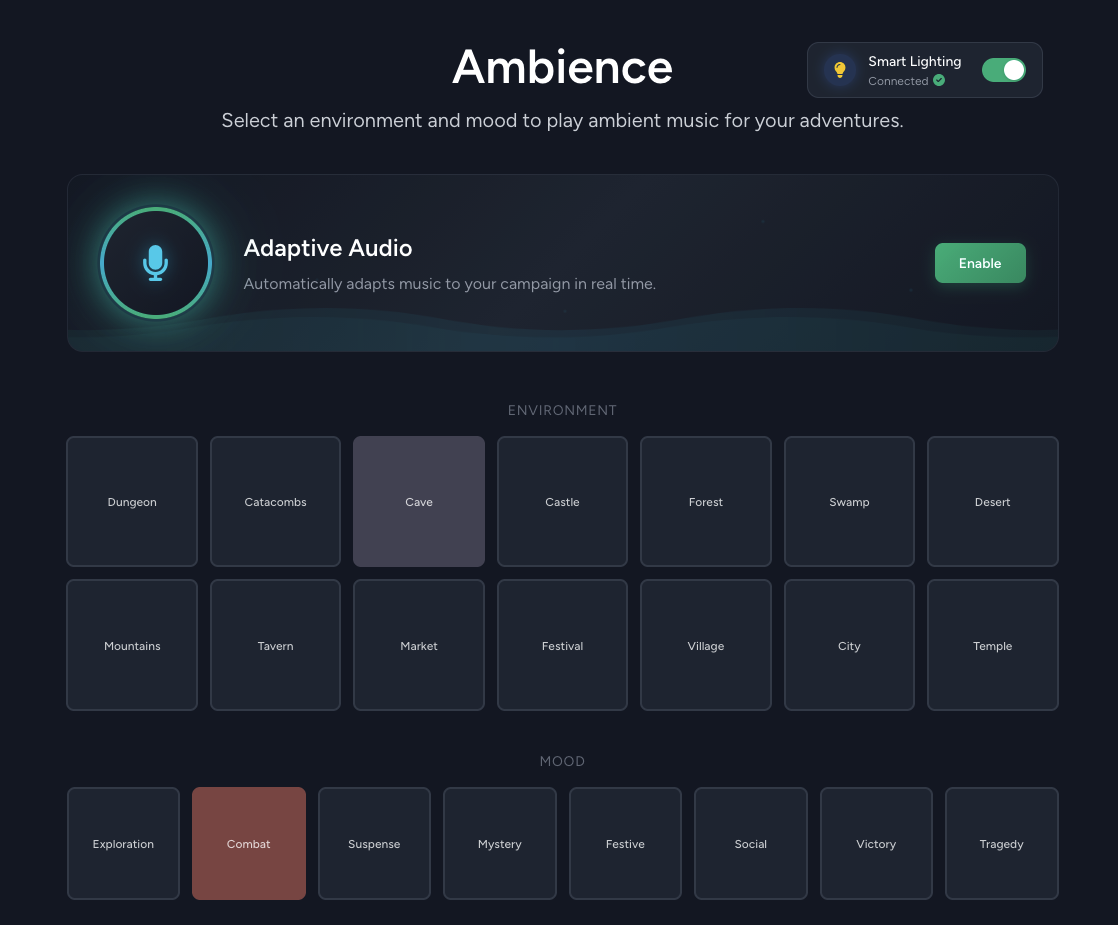Choose the Temple environment
1118x925 pixels.
click(x=993, y=645)
